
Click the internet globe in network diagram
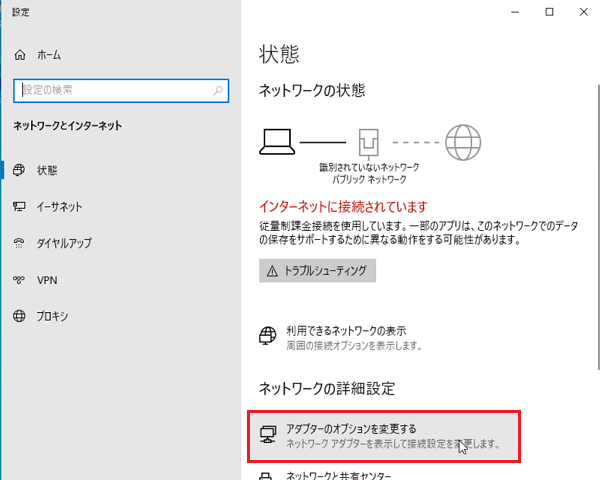[462, 141]
